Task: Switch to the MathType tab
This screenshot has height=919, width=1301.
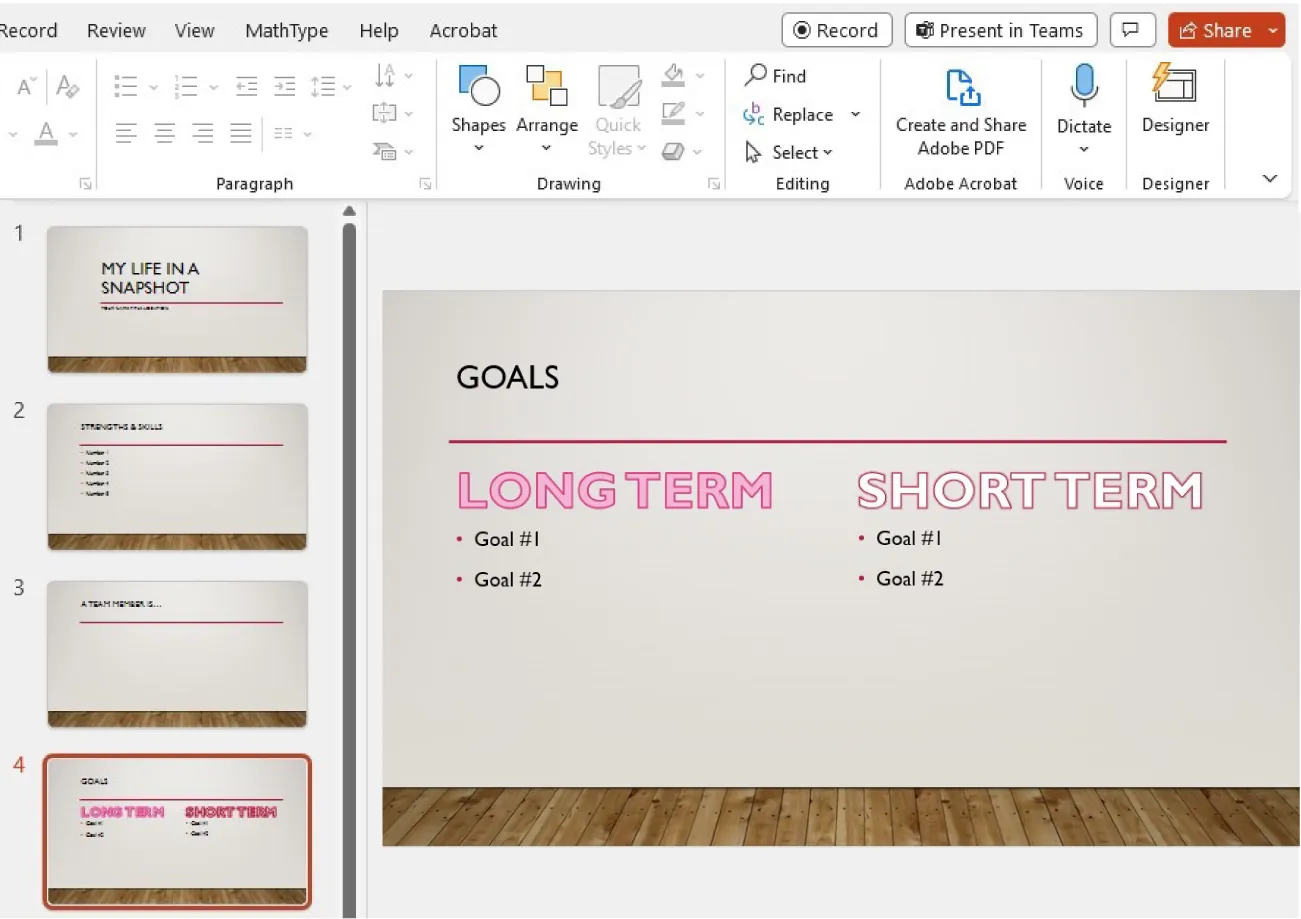Action: [x=286, y=30]
